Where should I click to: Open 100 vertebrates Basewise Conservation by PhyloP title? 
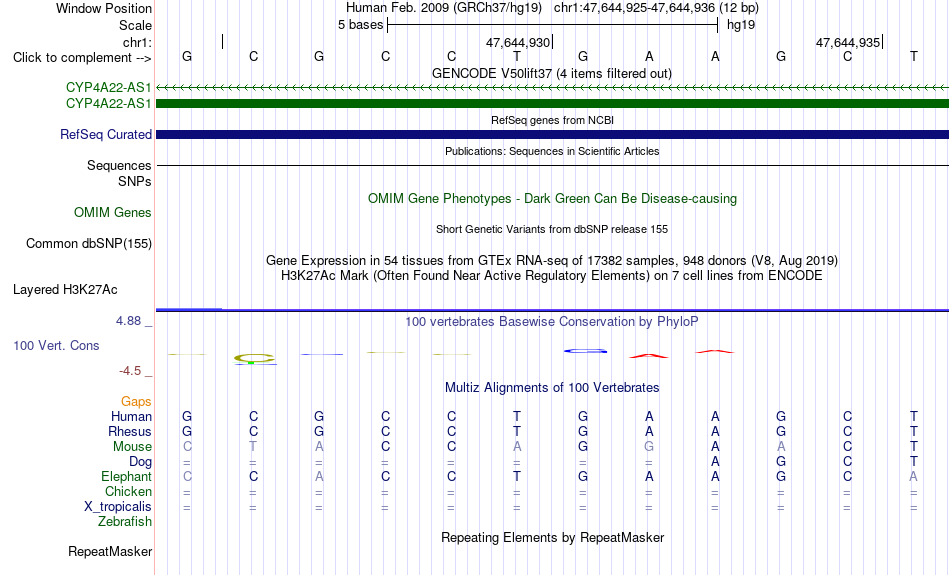(551, 322)
